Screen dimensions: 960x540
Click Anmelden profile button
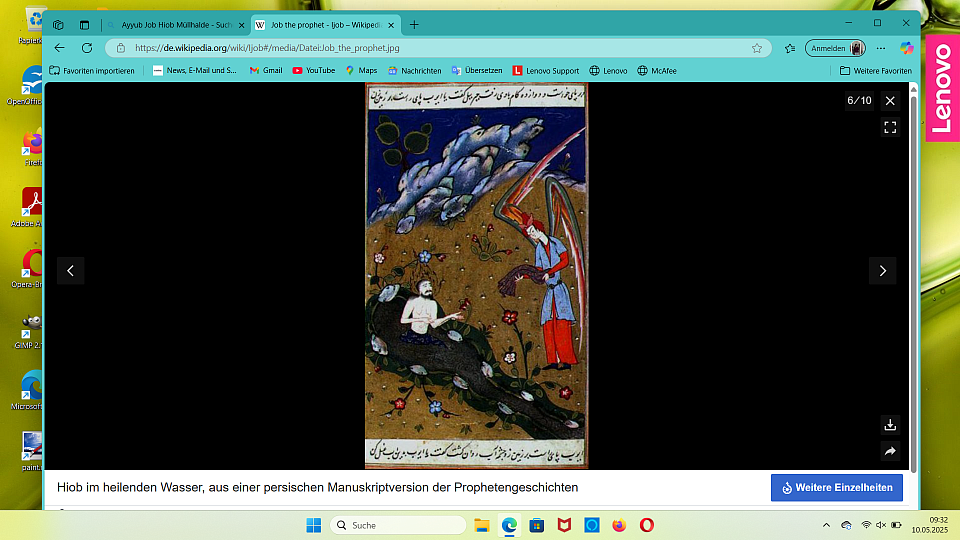click(835, 48)
